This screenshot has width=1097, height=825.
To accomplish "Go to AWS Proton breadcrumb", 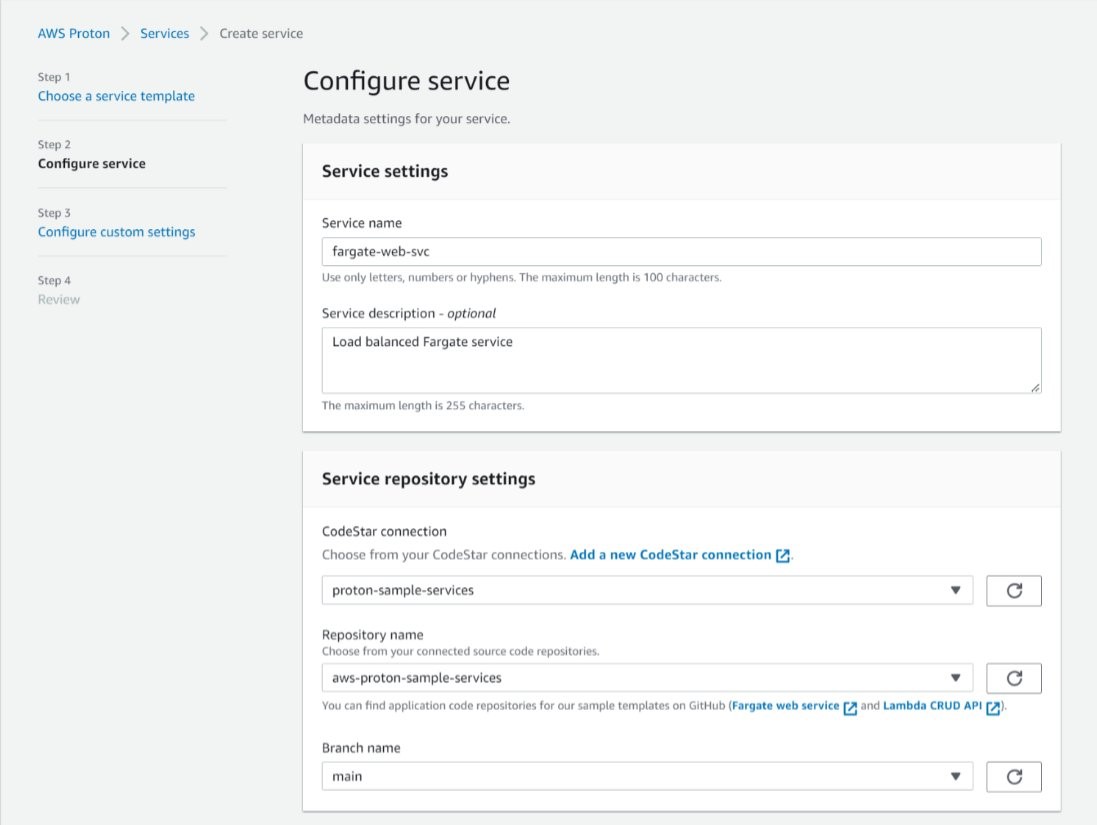I will [73, 34].
